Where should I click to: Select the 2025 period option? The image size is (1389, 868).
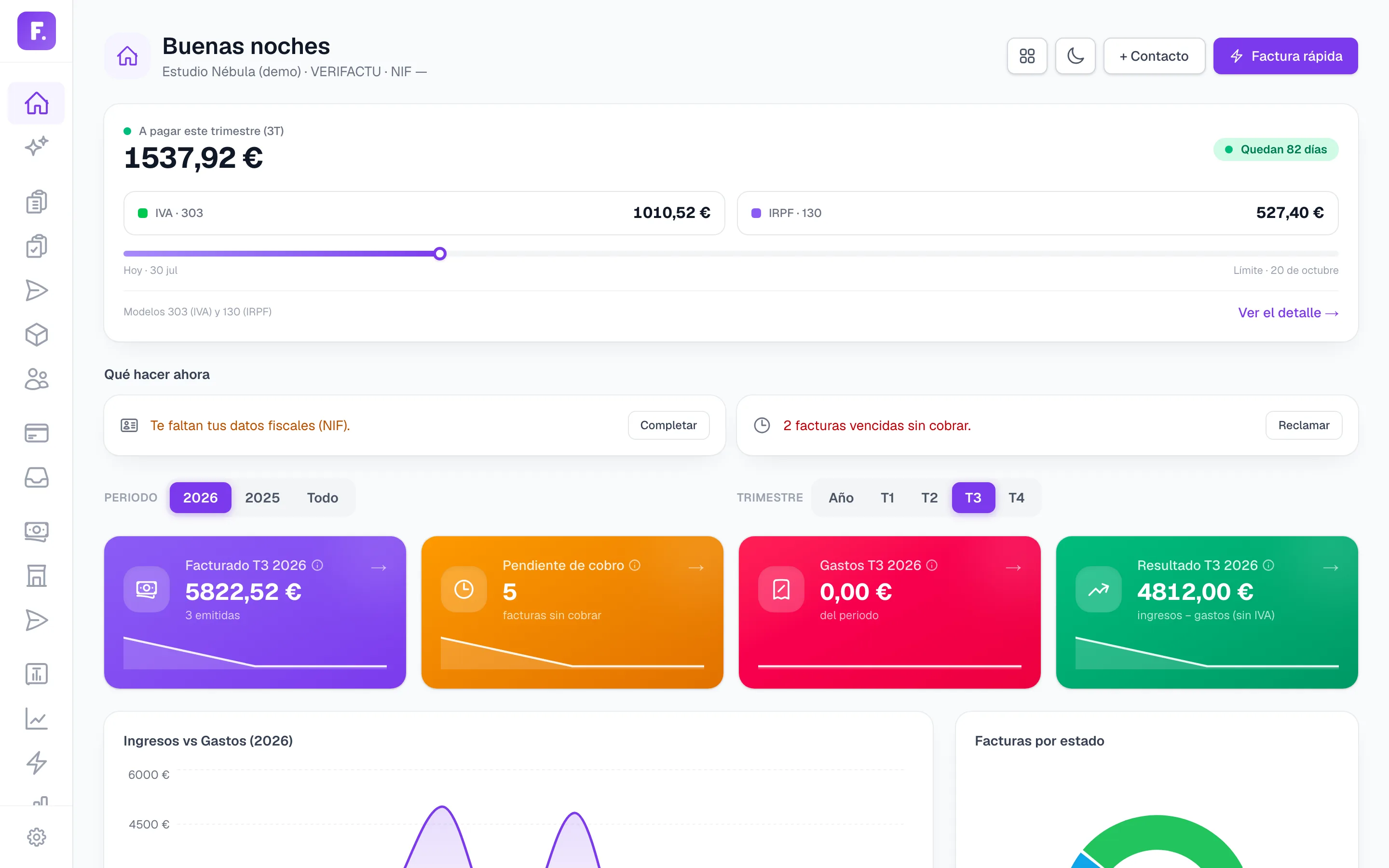(x=262, y=498)
